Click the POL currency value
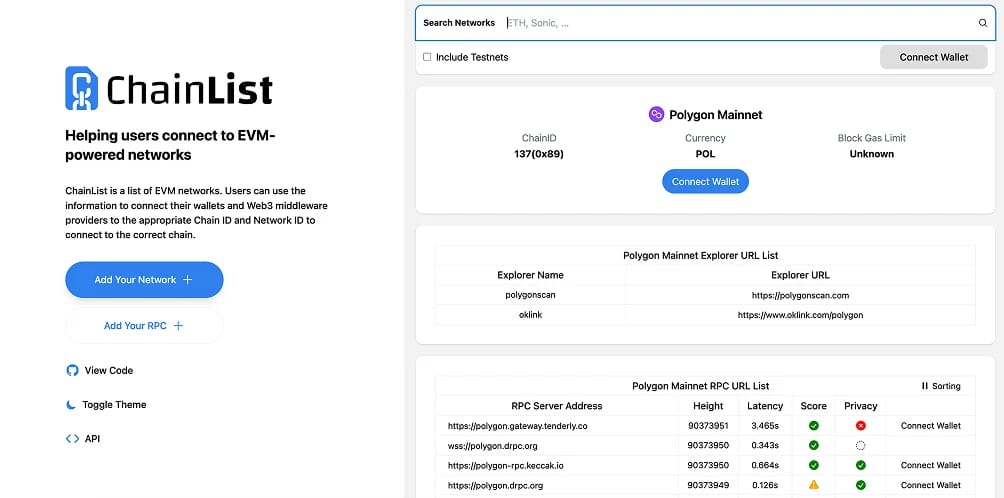Viewport: 1004px width, 498px height. click(x=705, y=154)
